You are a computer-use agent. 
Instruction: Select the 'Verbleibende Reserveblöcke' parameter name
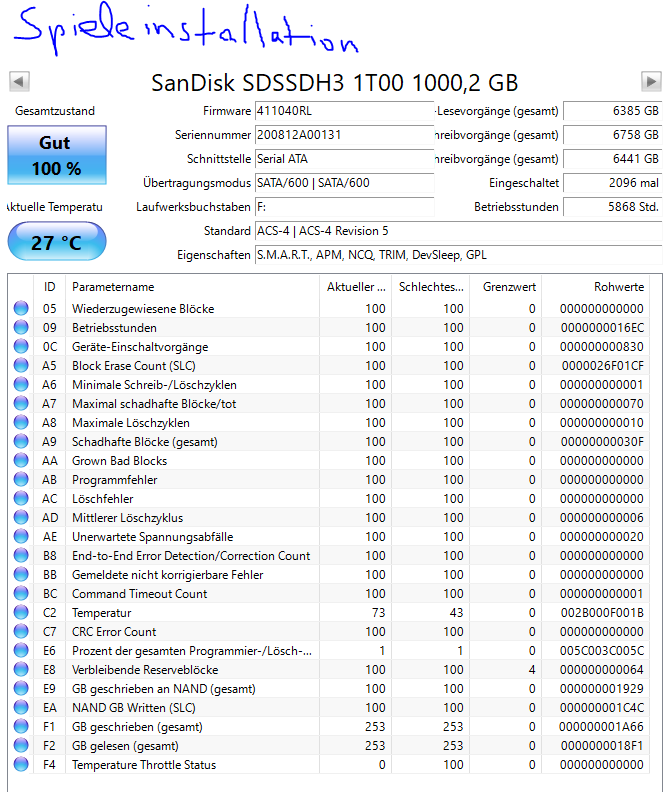pyautogui.click(x=145, y=670)
